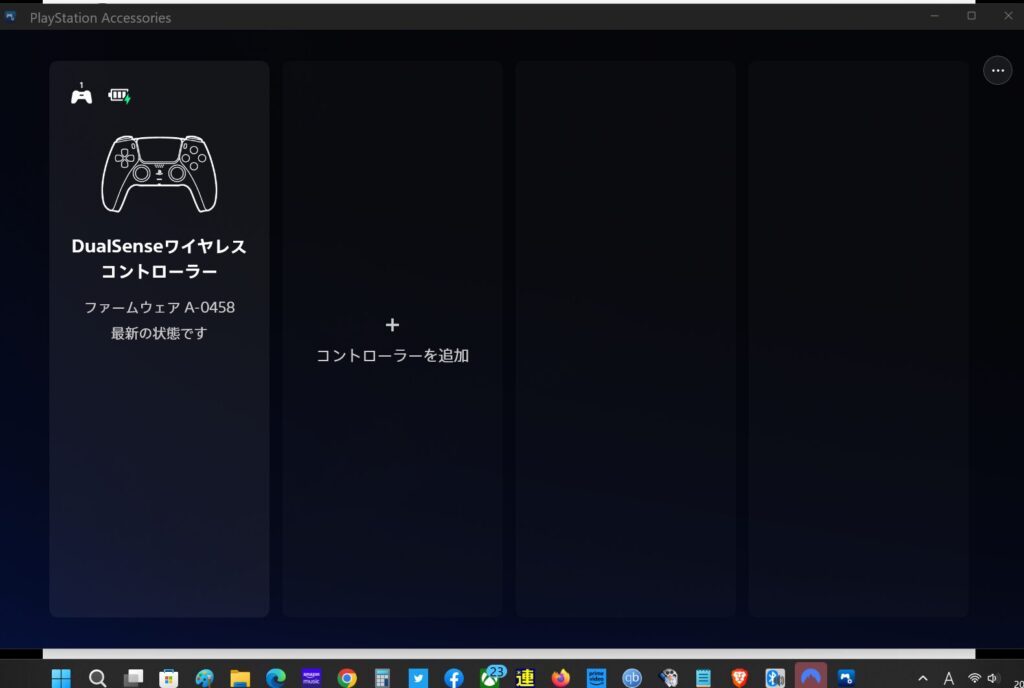Screen dimensions: 1024x688
Task: Open Amazon Music from the taskbar
Action: pos(312,678)
